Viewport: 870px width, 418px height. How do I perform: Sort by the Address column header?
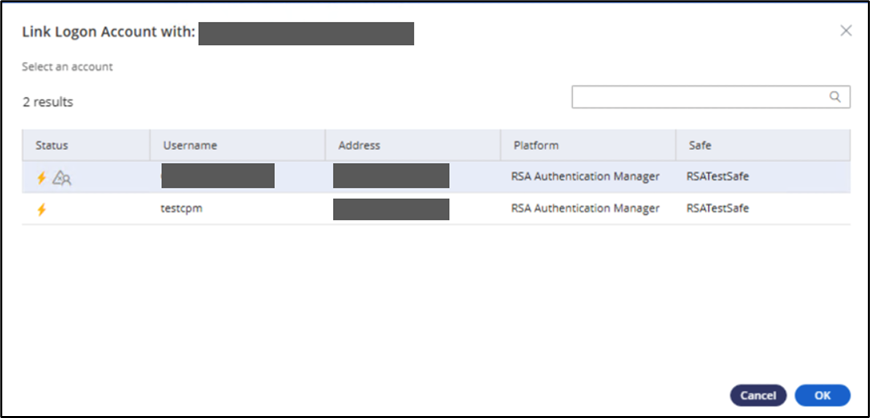pos(359,146)
